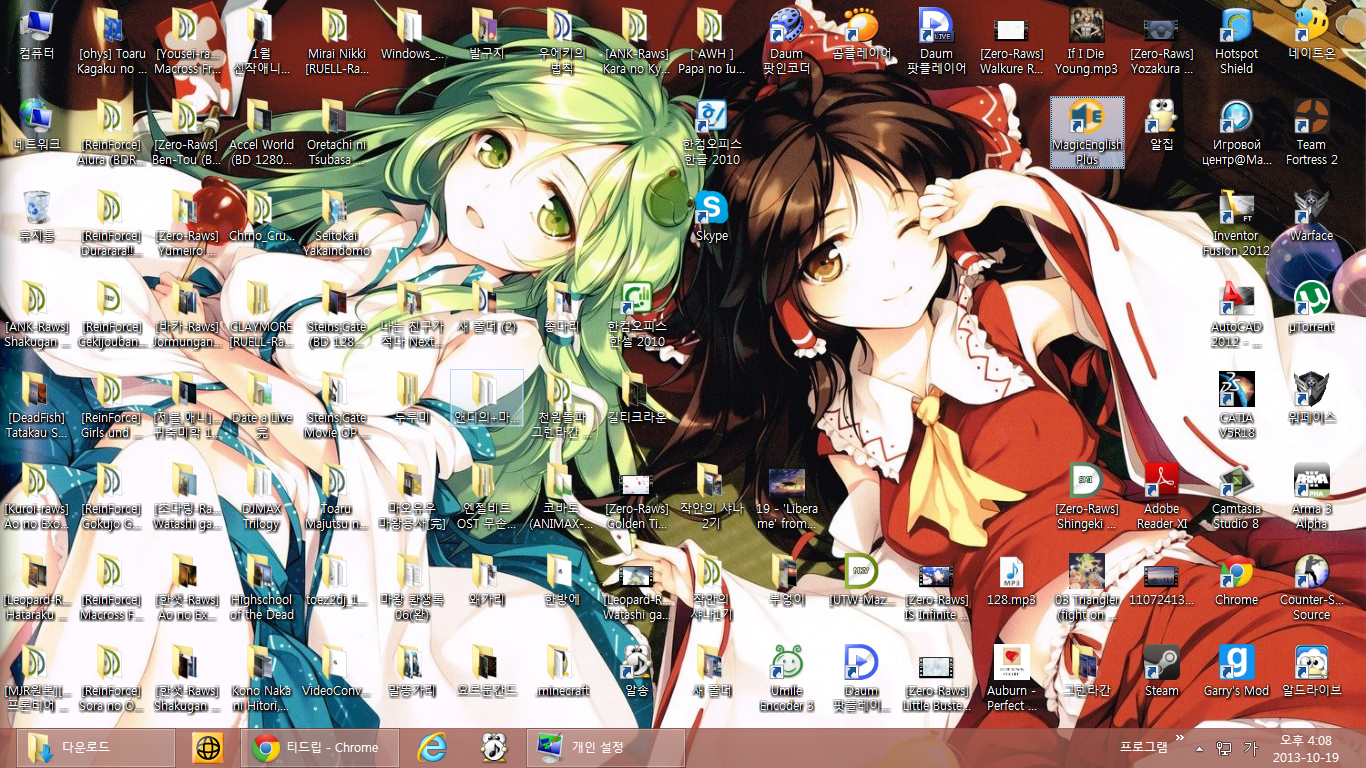The height and width of the screenshot is (768, 1366).
Task: Start Garry's Mod
Action: (1236, 665)
